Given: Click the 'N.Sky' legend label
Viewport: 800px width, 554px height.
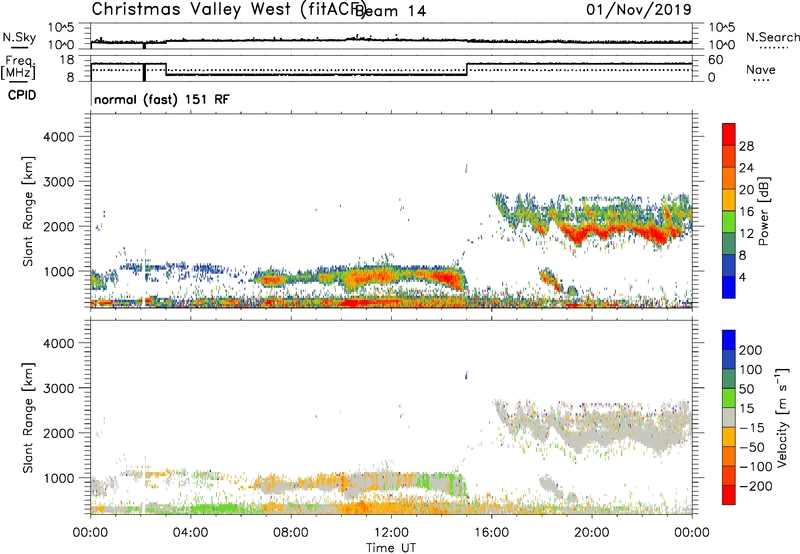Looking at the screenshot, I should pyautogui.click(x=19, y=37).
